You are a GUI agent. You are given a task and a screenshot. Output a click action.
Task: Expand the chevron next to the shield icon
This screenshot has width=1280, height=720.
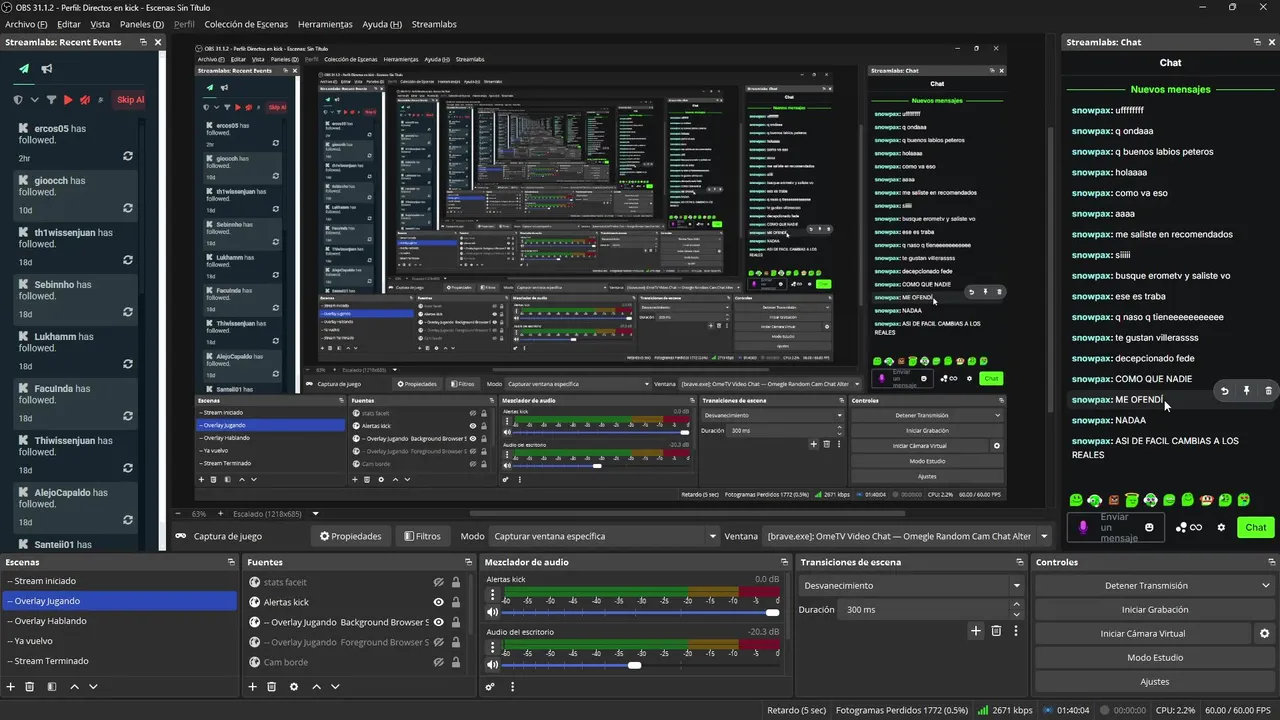[35, 100]
